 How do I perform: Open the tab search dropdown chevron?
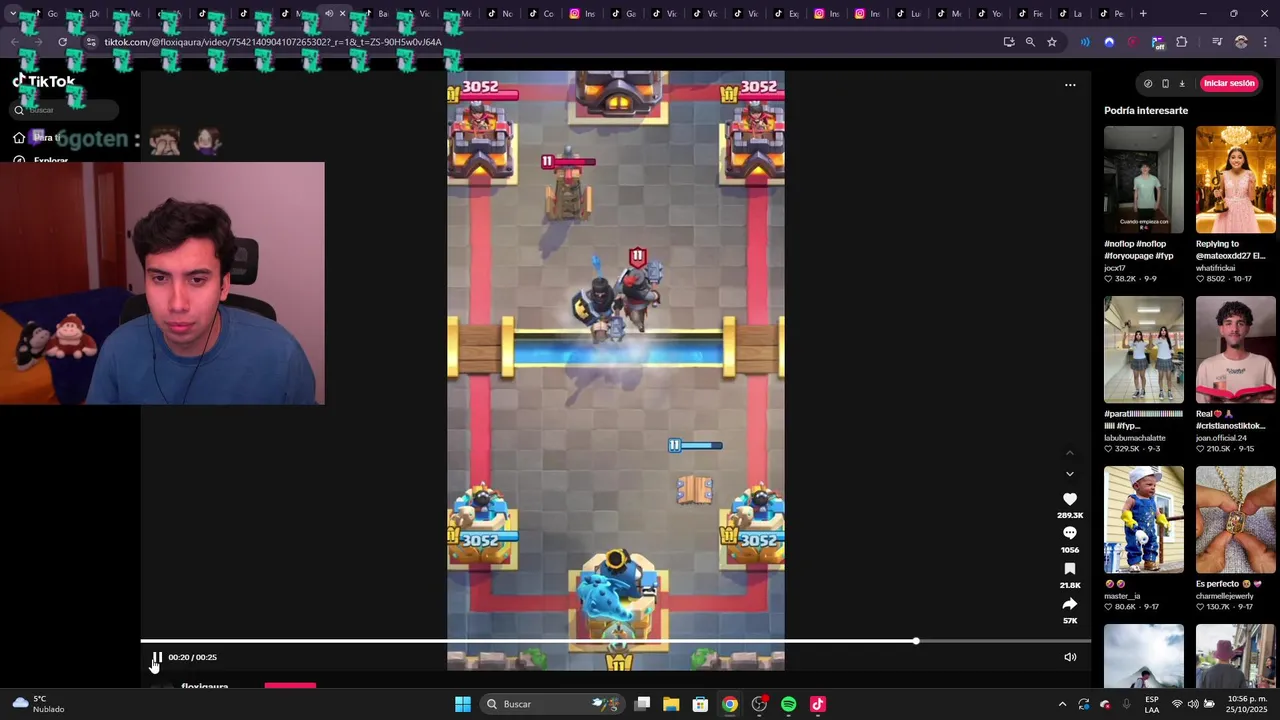coord(12,14)
